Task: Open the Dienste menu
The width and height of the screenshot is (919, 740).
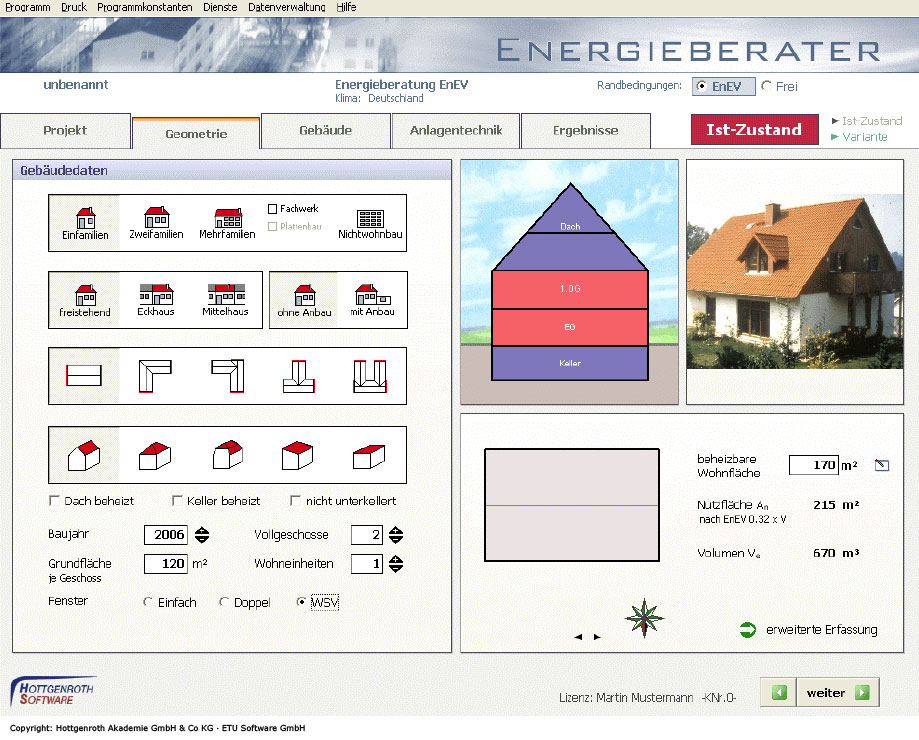Action: click(220, 7)
